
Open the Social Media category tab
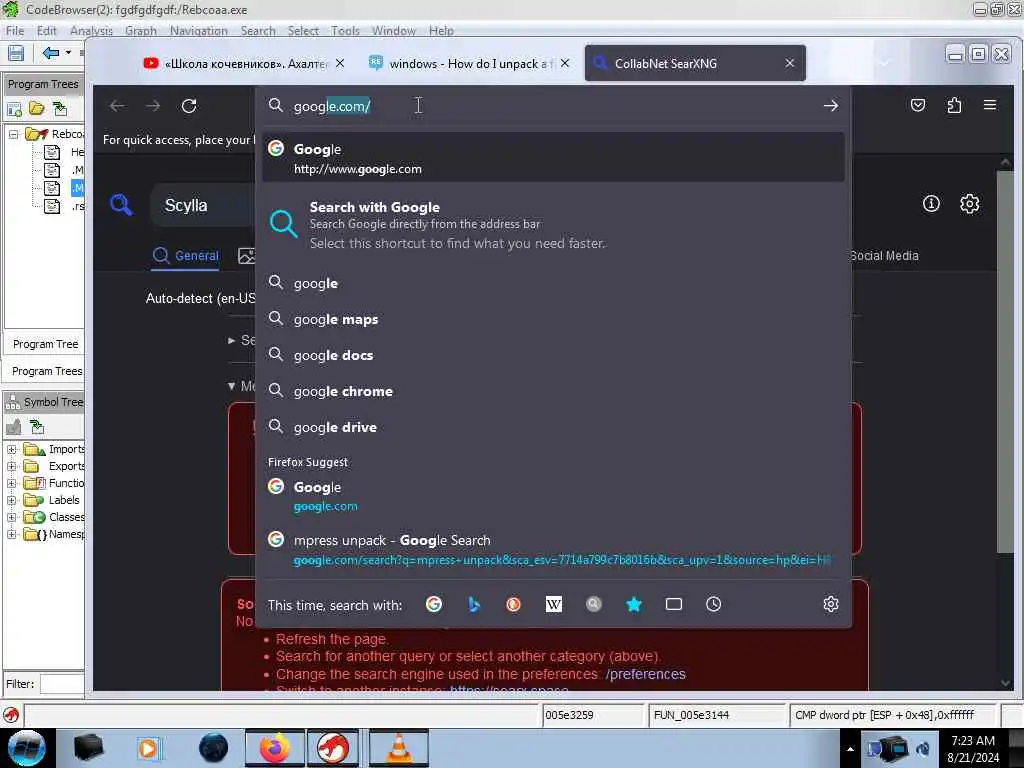pos(884,256)
